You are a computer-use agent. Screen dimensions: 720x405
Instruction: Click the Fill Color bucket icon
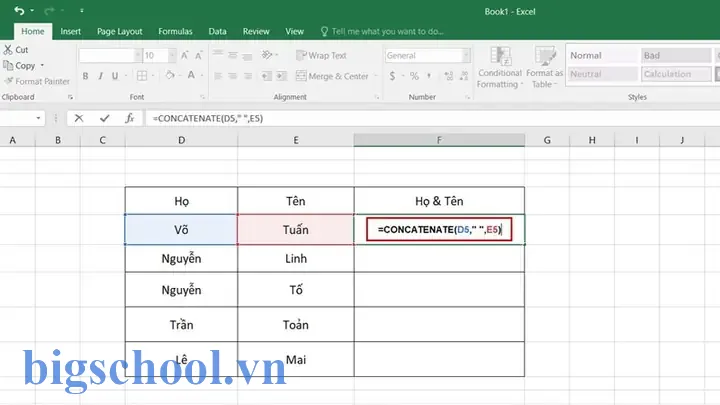tap(170, 75)
